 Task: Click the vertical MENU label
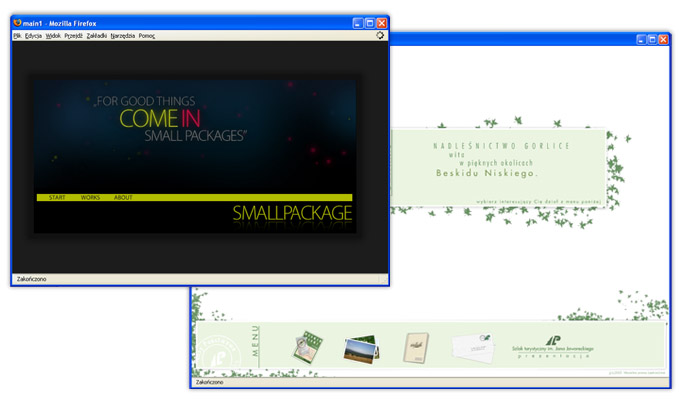click(x=255, y=341)
